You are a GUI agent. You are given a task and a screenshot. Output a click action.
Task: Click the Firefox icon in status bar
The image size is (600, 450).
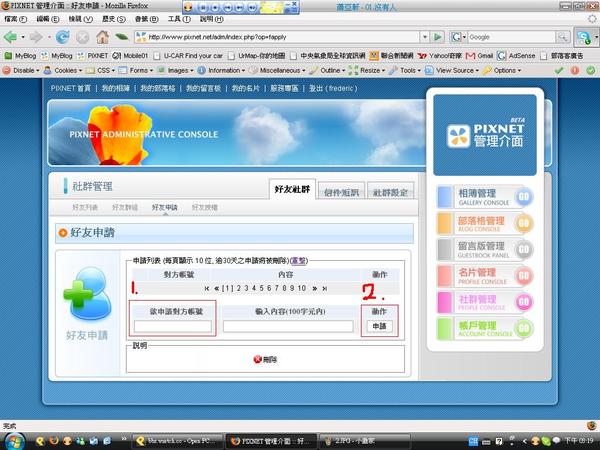(591, 426)
